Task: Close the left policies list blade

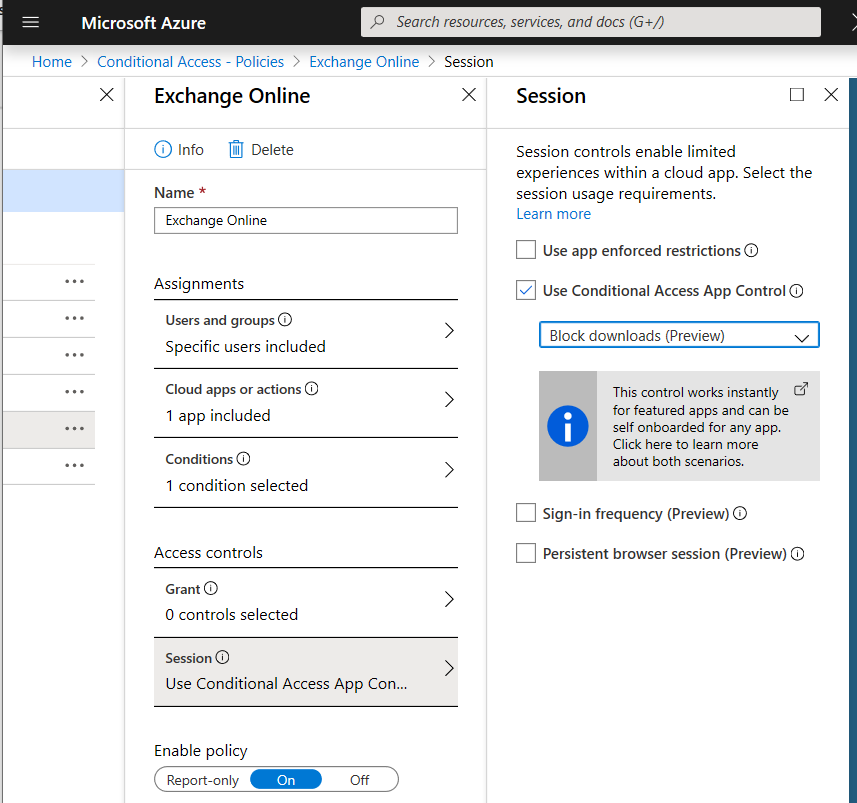Action: 107,95
